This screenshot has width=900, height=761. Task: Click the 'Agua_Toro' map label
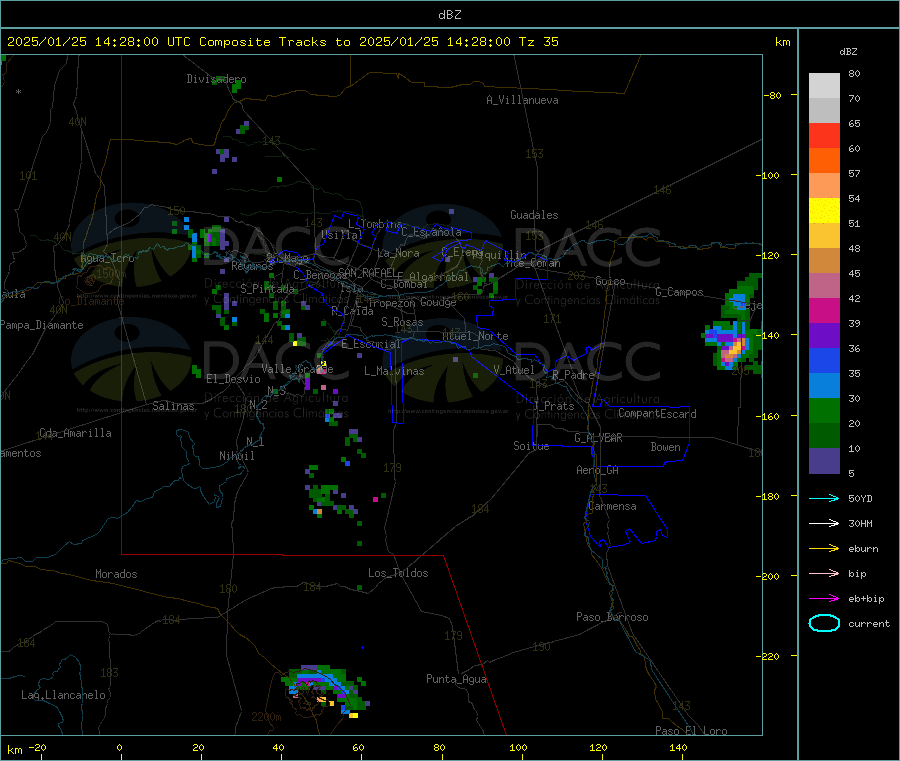pos(107,258)
